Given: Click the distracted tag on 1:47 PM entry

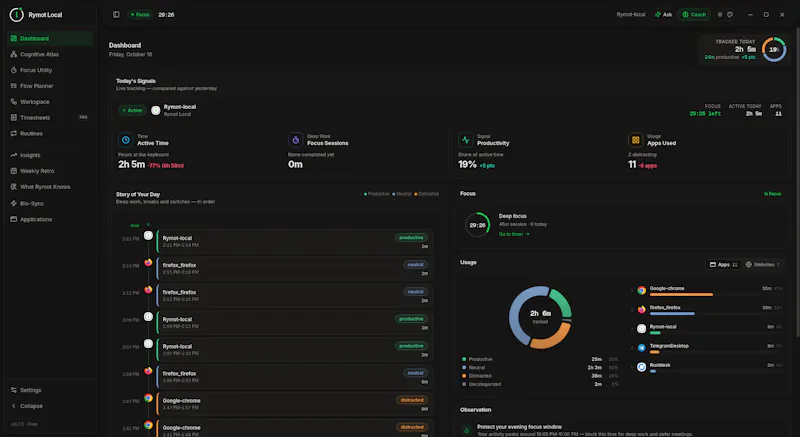Looking at the screenshot, I should click(x=412, y=400).
